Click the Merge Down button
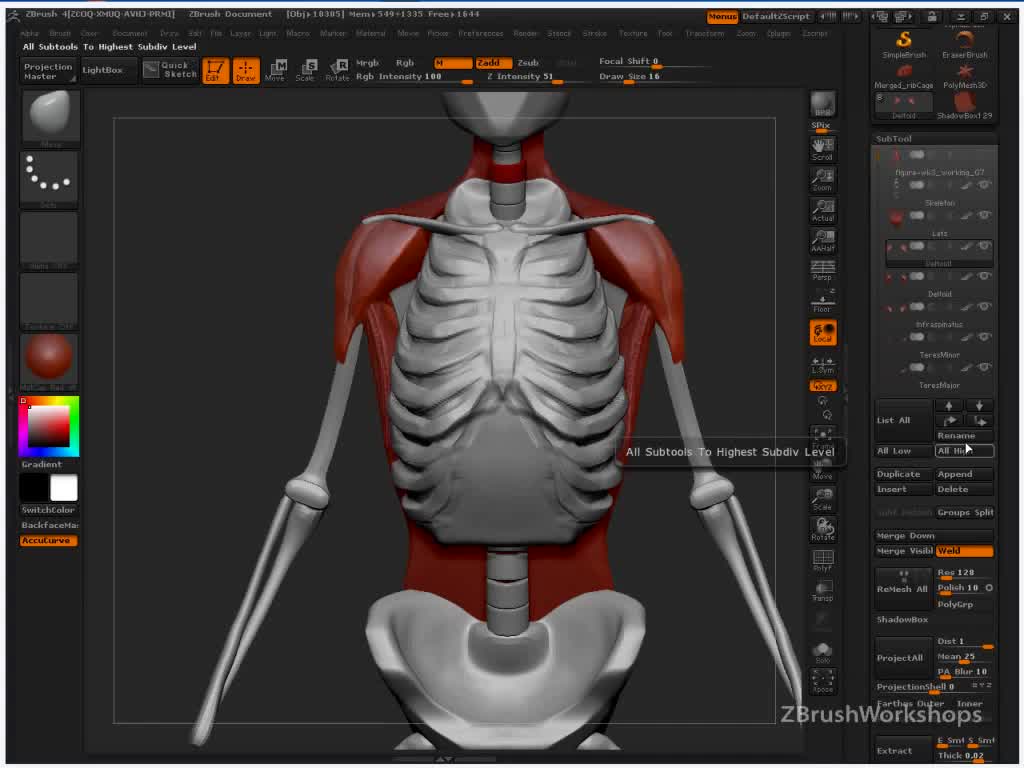Screen dimensions: 1024x768 934,536
